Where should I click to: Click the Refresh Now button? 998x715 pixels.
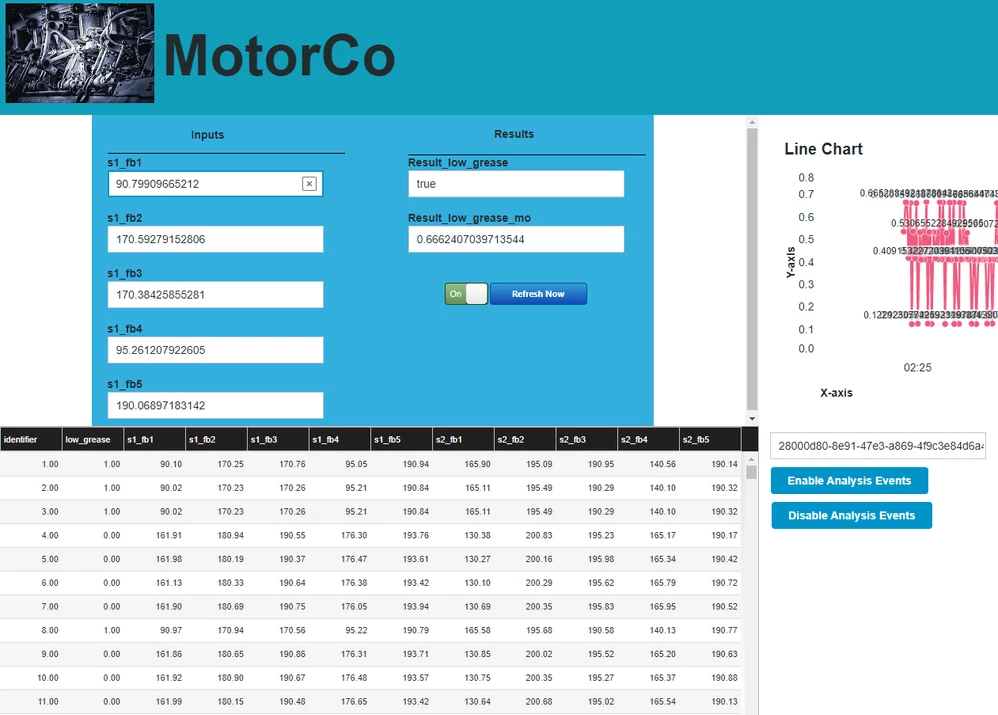[x=538, y=294]
